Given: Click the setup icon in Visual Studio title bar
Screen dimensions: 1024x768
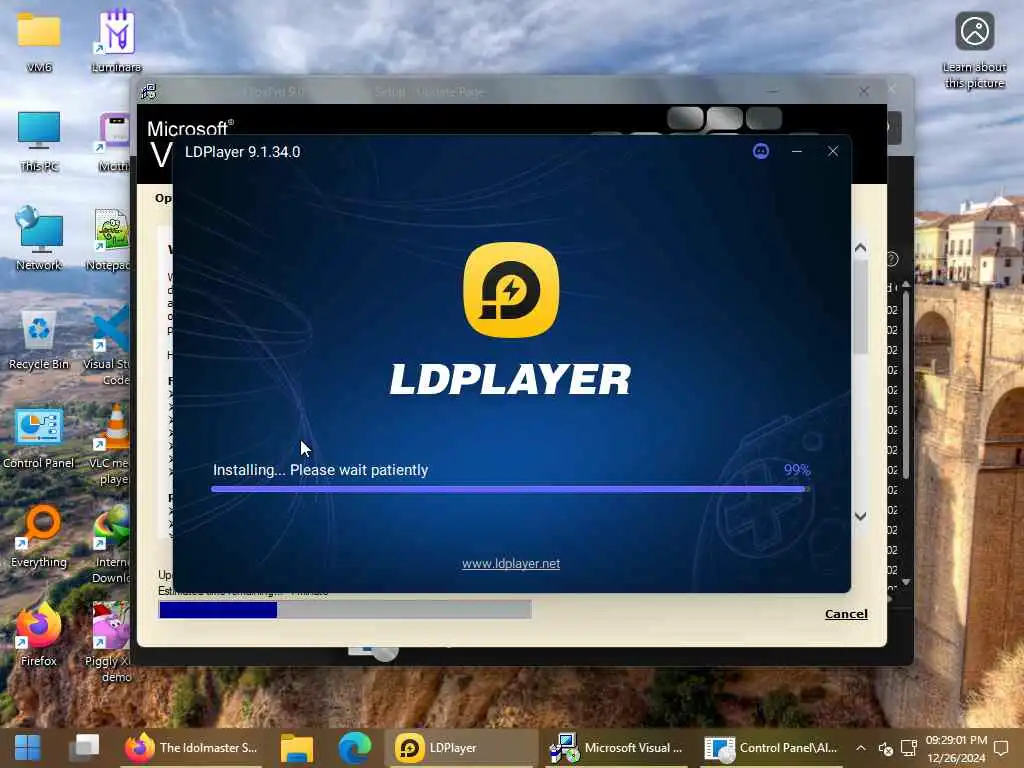Looking at the screenshot, I should point(149,91).
